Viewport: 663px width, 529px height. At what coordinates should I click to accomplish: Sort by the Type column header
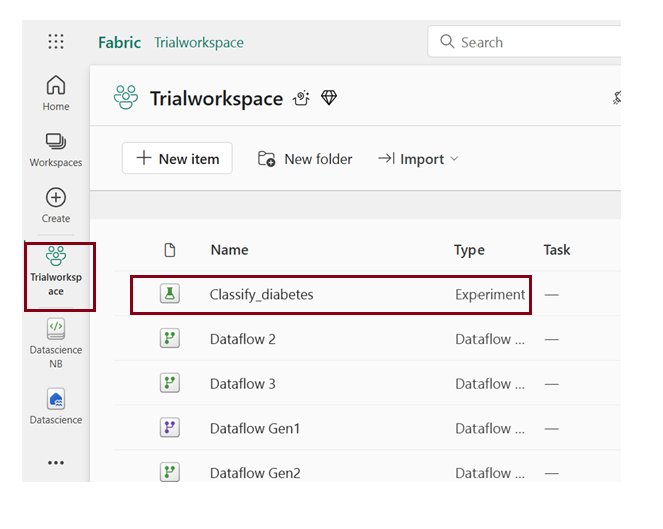(469, 250)
